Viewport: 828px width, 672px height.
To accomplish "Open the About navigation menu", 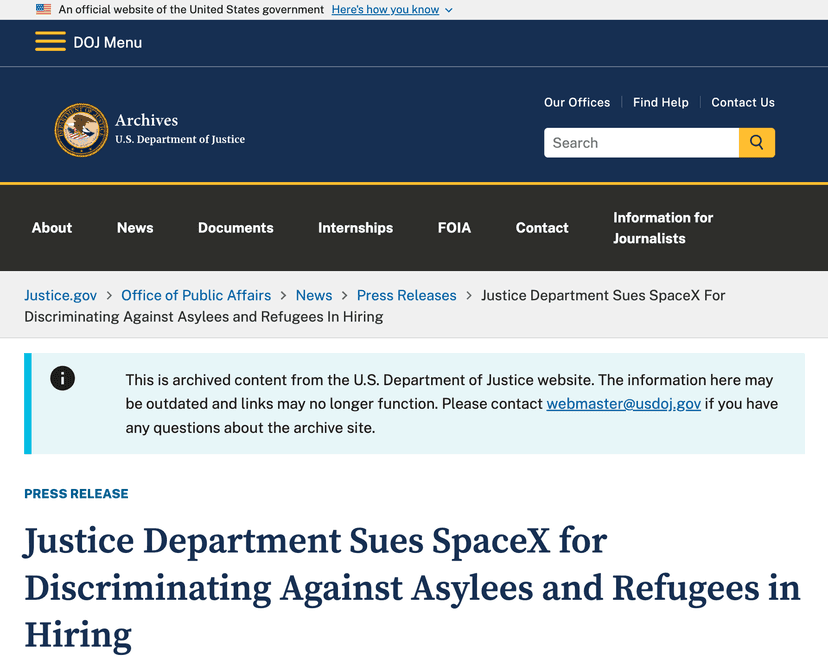I will point(51,227).
